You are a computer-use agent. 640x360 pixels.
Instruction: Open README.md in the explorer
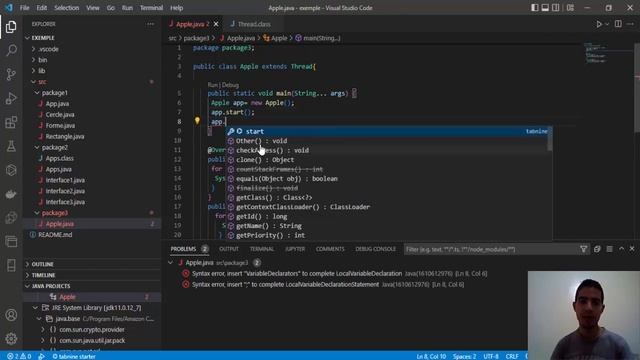pyautogui.click(x=55, y=235)
